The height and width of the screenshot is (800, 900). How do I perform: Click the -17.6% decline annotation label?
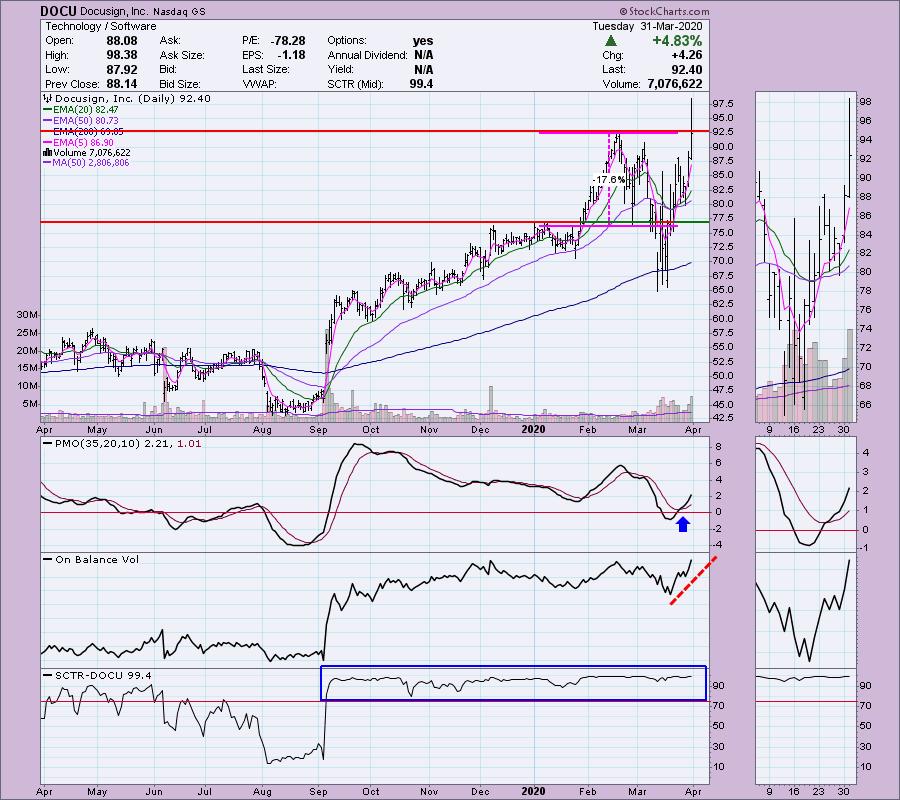coord(608,180)
